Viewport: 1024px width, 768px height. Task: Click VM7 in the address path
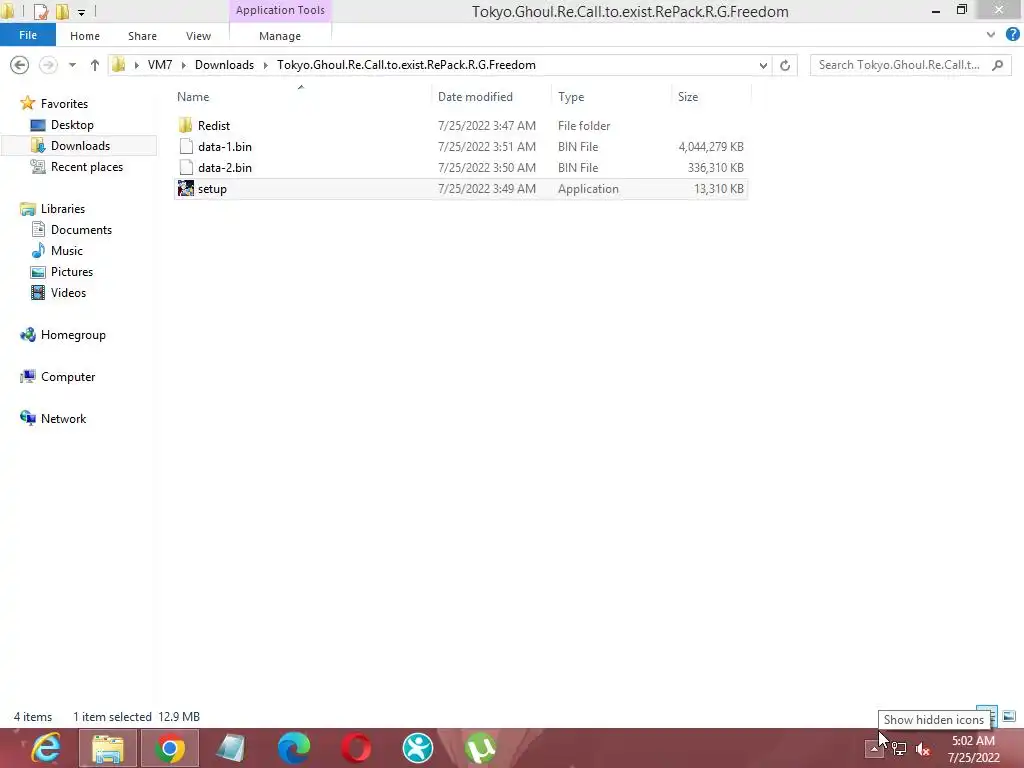[160, 65]
